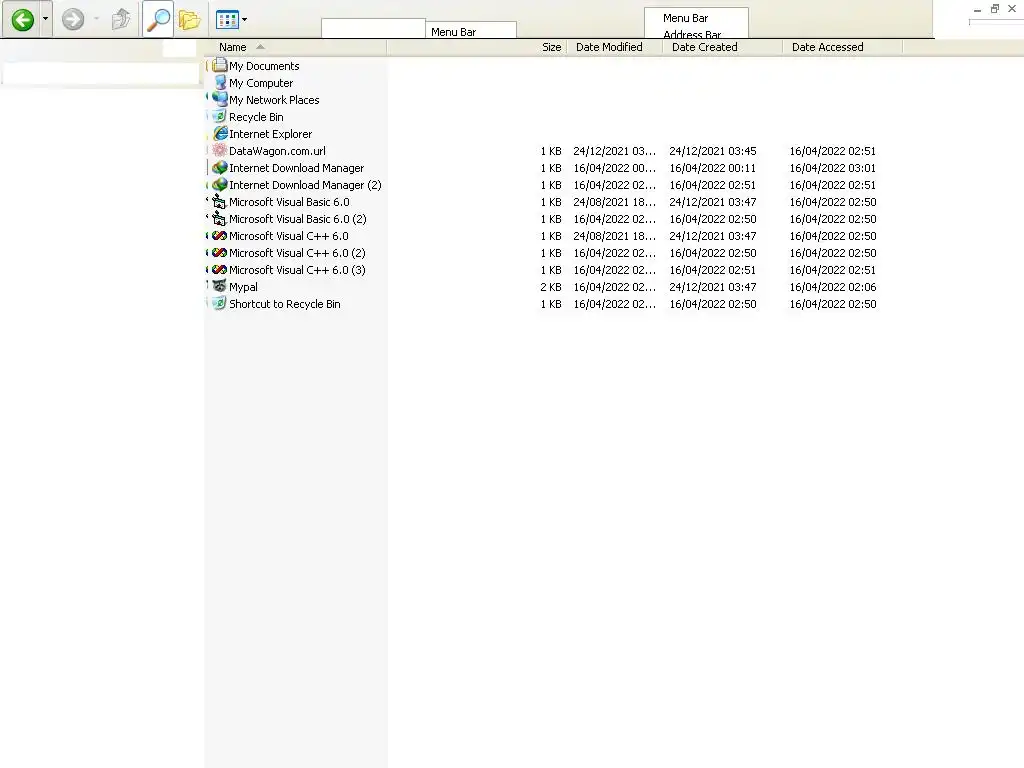Click the 'Shortcut to Recycle Bin' name text
The image size is (1024, 768).
point(285,304)
